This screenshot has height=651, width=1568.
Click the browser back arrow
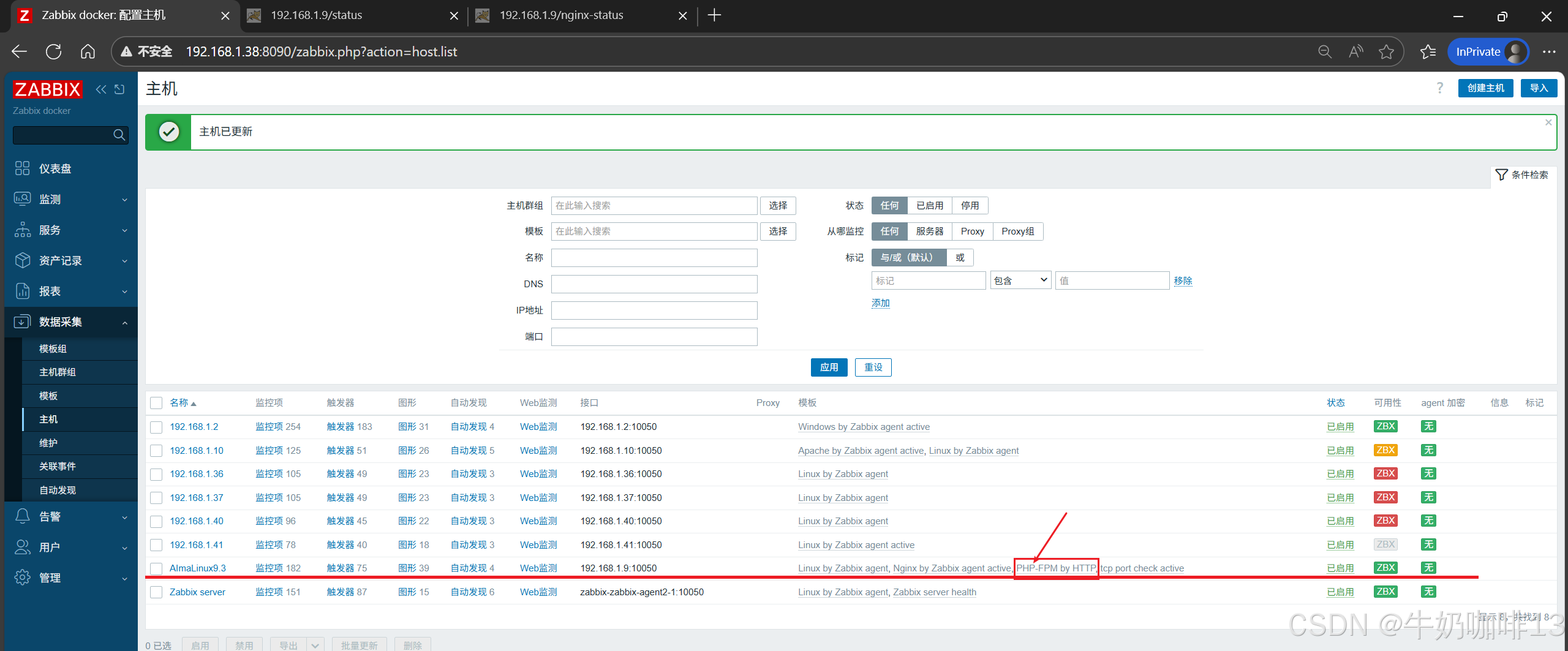coord(20,52)
